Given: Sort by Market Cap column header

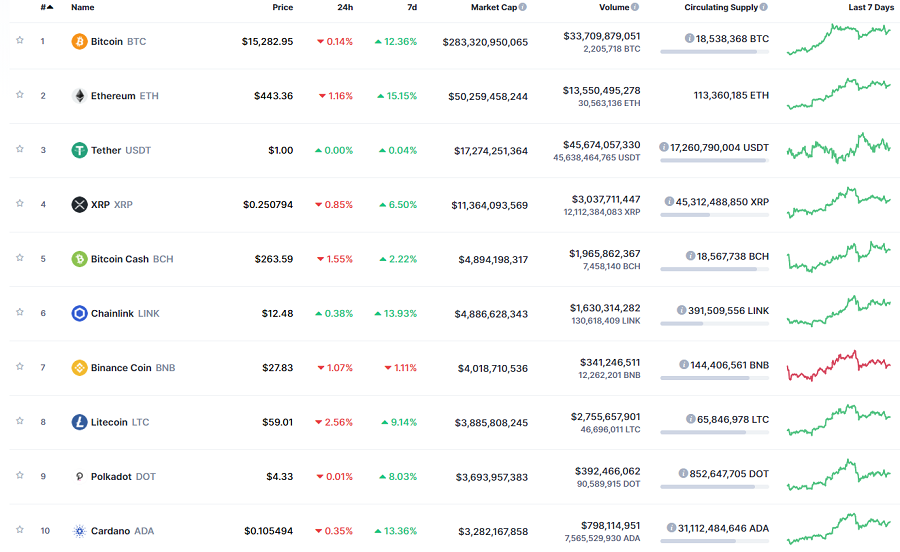Looking at the screenshot, I should coord(494,7).
